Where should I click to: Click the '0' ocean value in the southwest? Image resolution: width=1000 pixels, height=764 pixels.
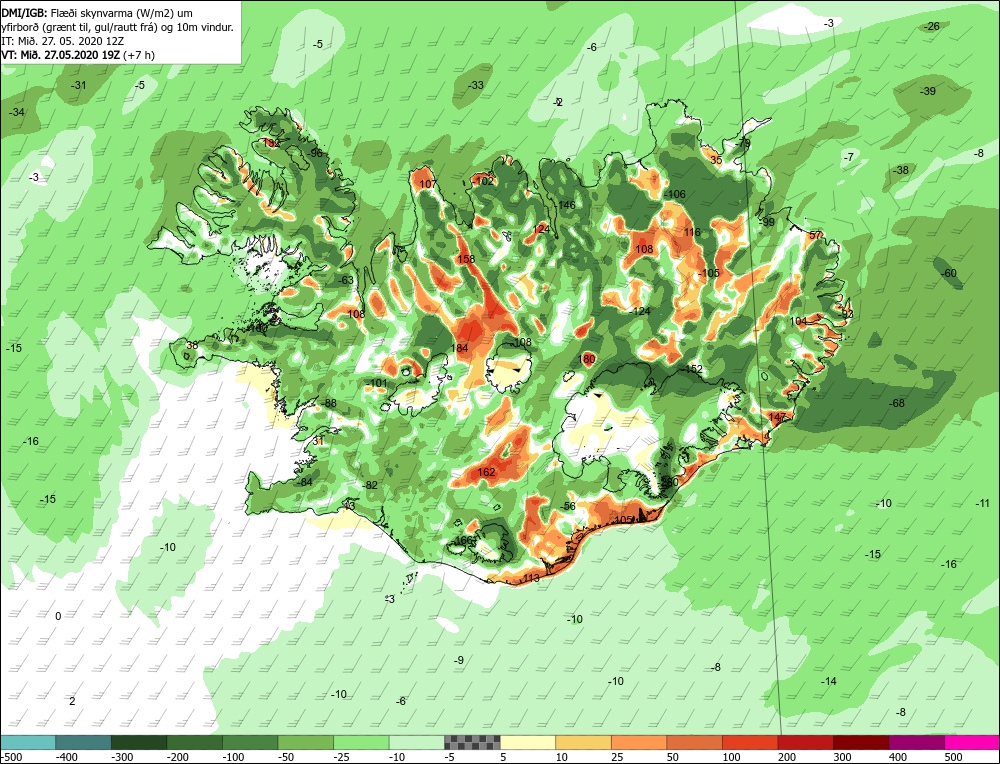(x=58, y=616)
